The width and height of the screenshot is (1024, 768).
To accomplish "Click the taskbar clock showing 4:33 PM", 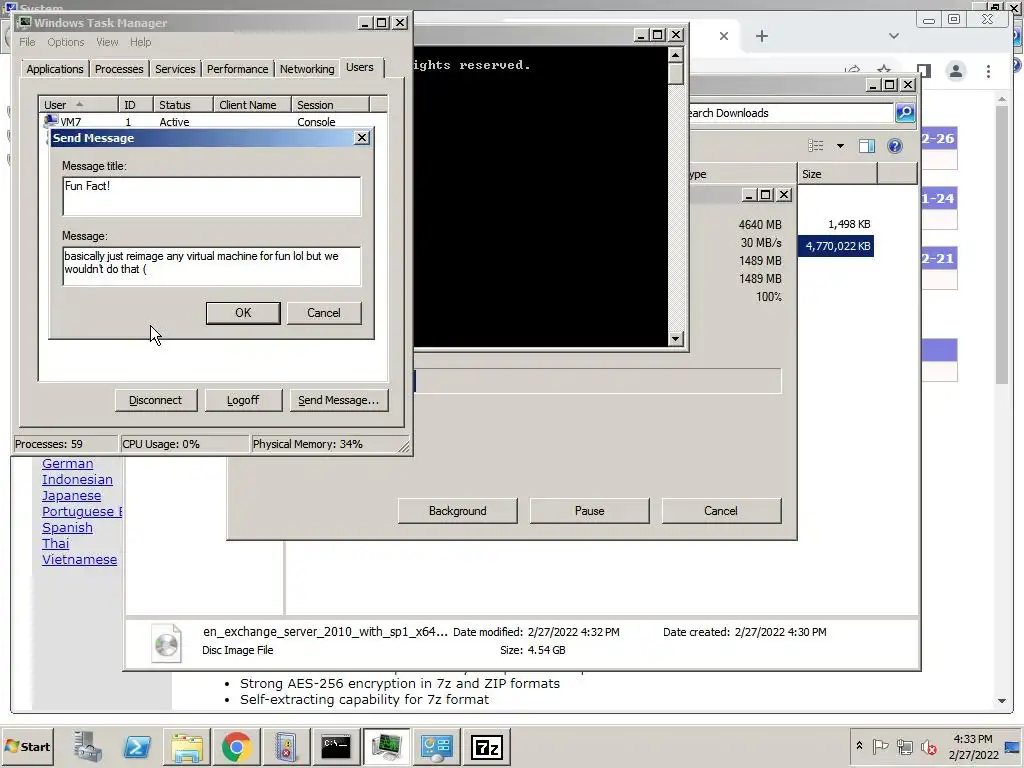I will click(972, 739).
